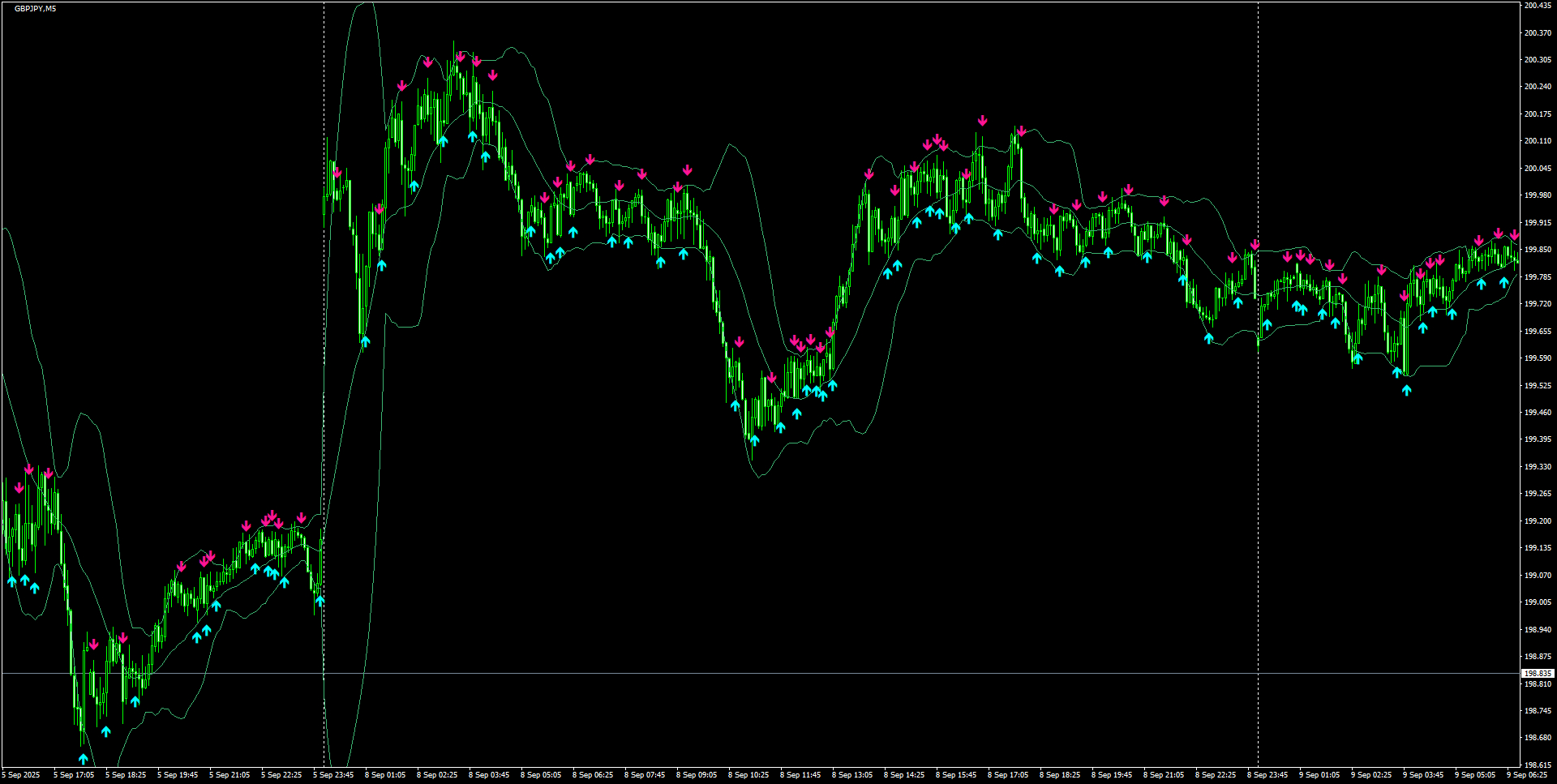Image resolution: width=1557 pixels, height=784 pixels.
Task: Select the 200.435 value on the price scale
Action: (x=1538, y=6)
